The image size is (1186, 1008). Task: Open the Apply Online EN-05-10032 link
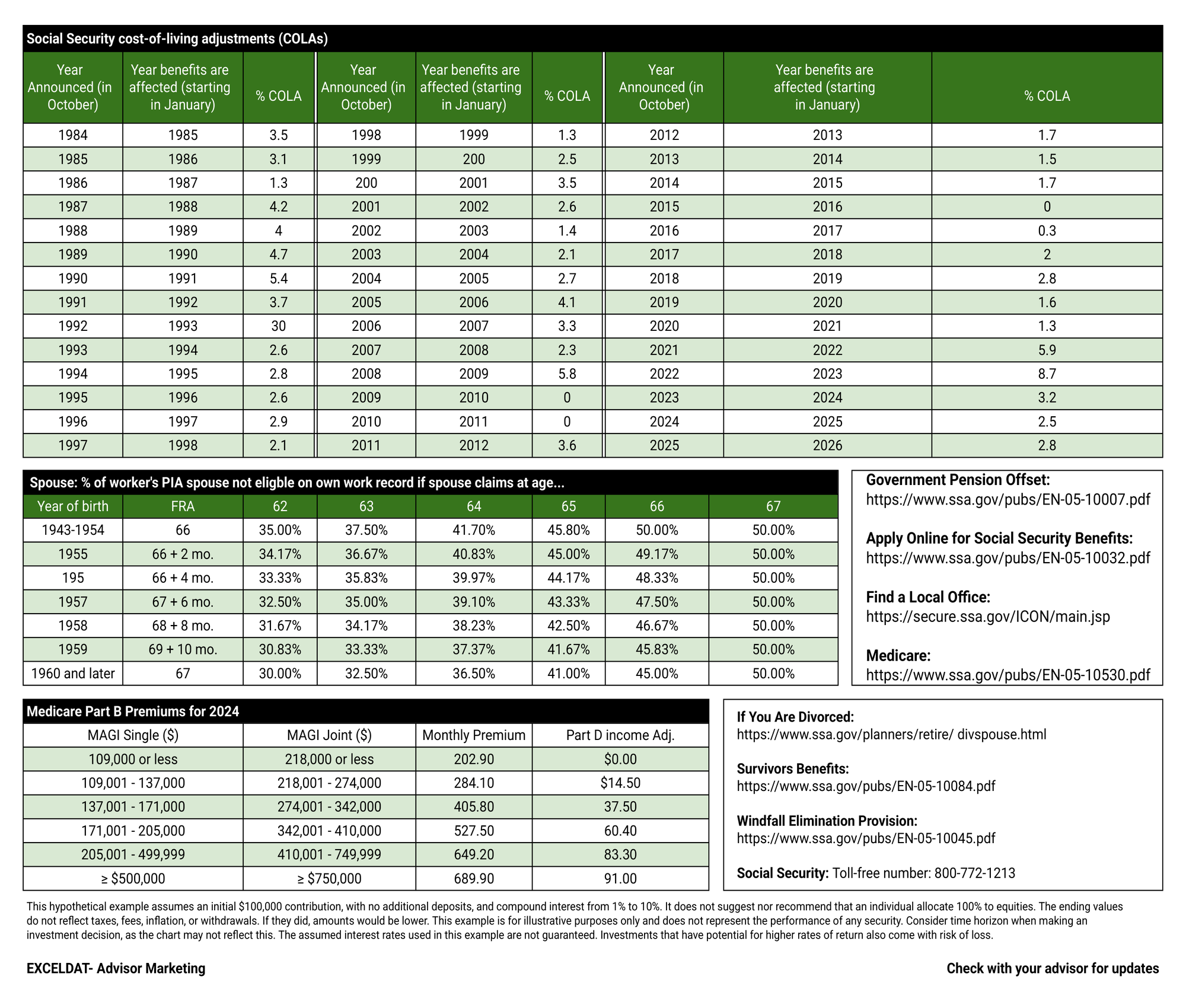click(x=1008, y=559)
